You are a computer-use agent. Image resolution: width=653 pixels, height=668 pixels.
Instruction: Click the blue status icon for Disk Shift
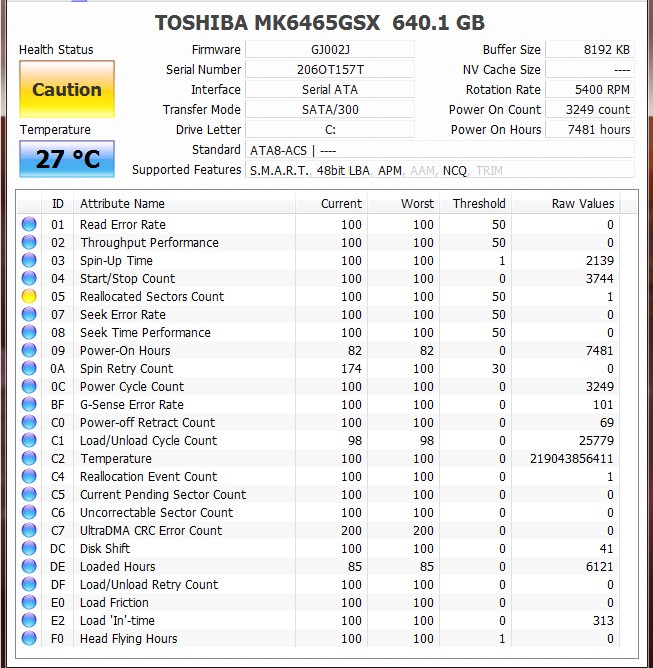(29, 548)
